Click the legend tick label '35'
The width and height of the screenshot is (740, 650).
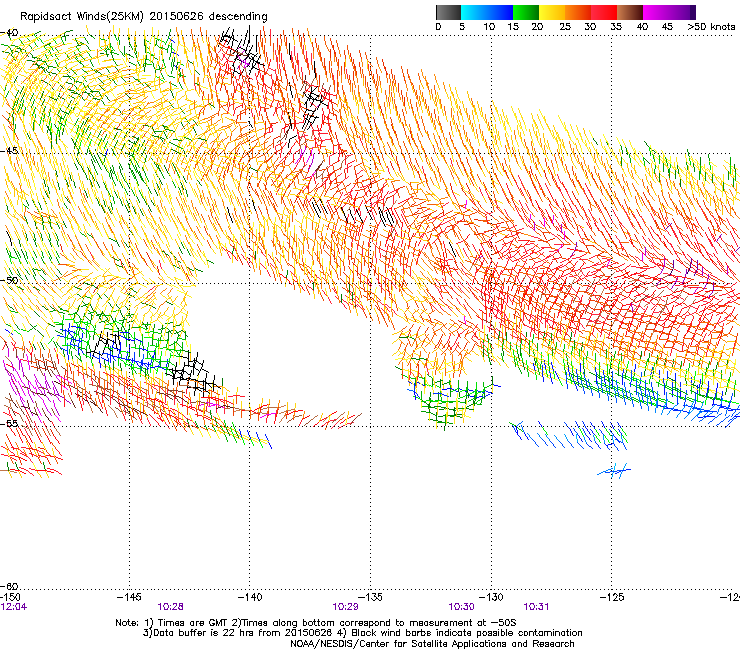(616, 27)
